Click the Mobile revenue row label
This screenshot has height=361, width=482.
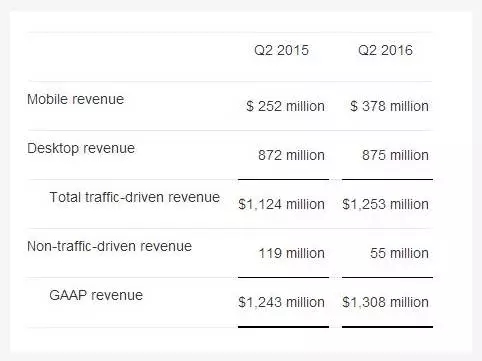[76, 99]
